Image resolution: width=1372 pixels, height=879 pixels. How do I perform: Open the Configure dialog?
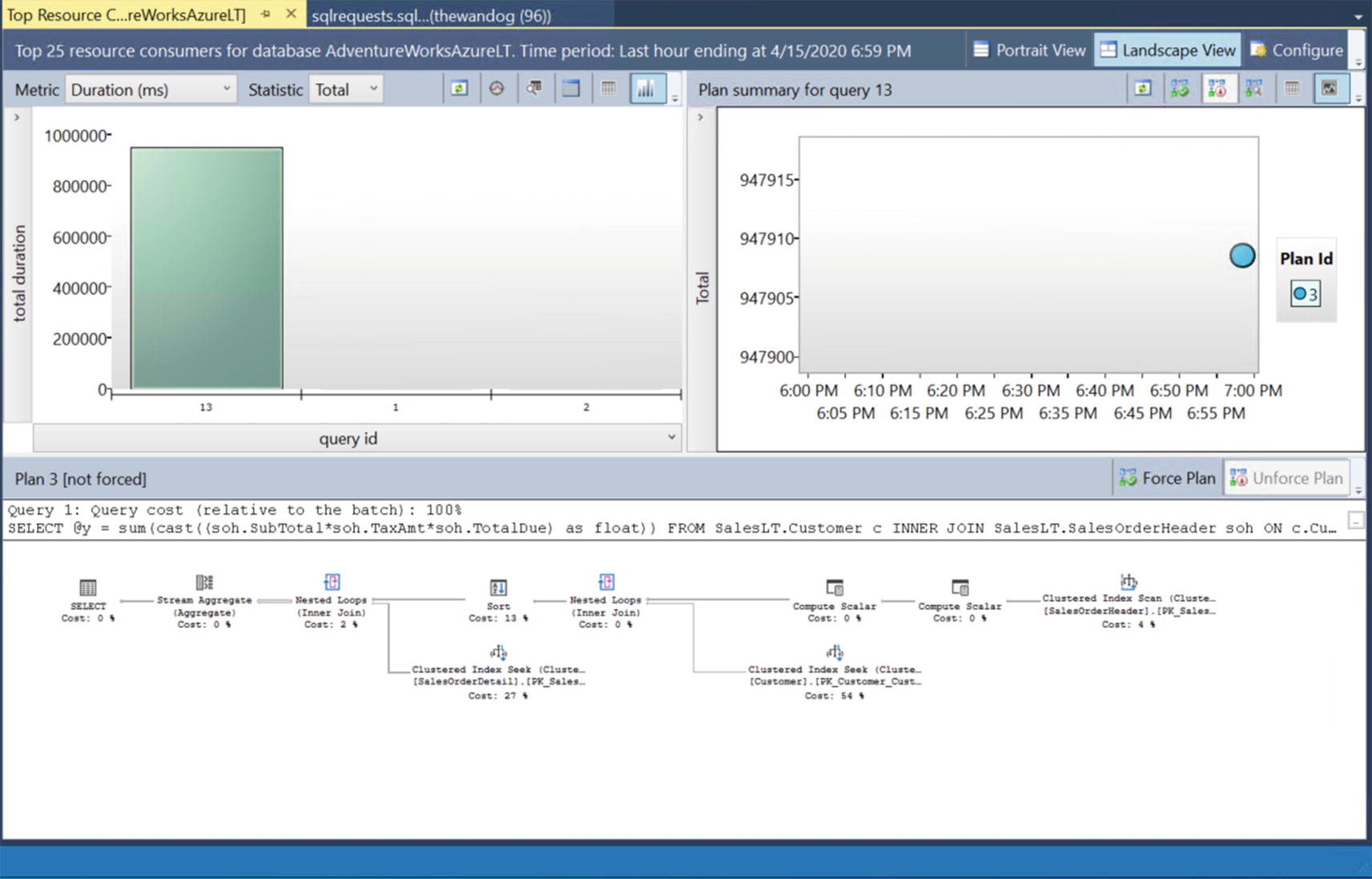(x=1297, y=50)
